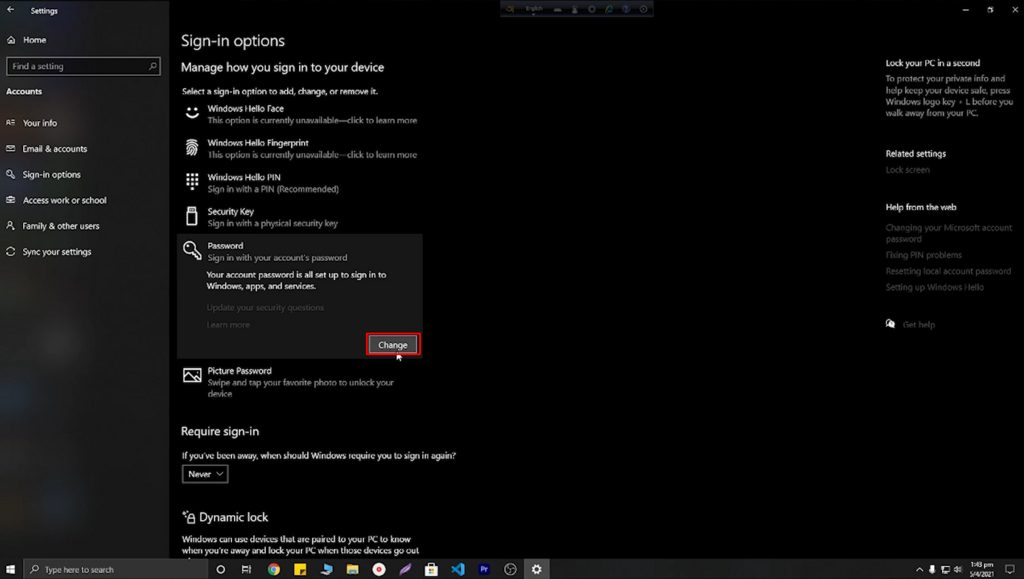Open Update your security questions link

click(265, 307)
